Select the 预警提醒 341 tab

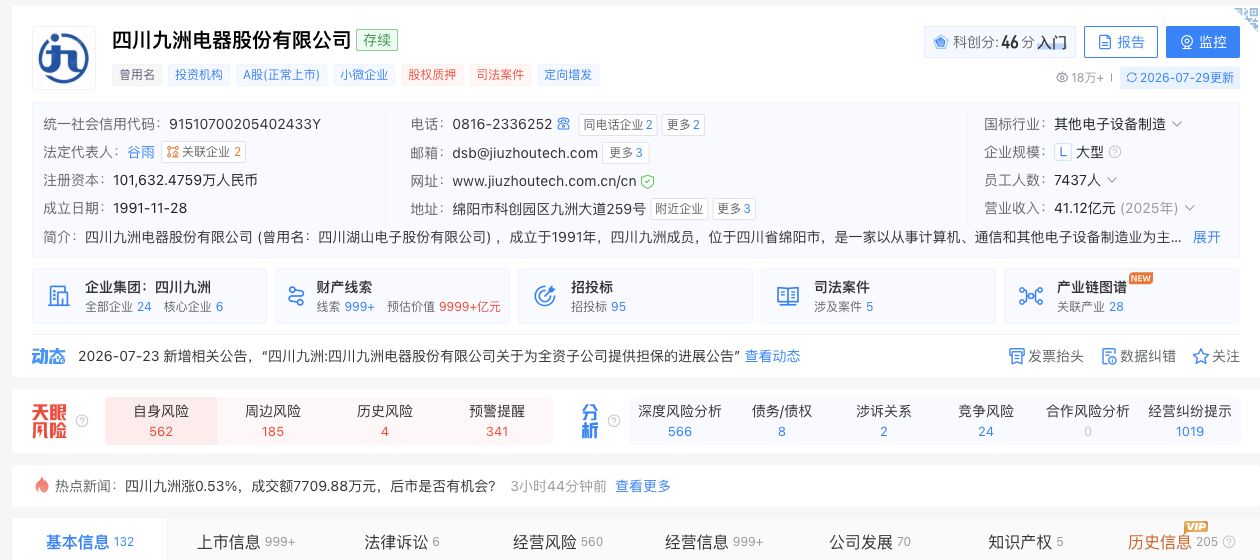click(497, 421)
